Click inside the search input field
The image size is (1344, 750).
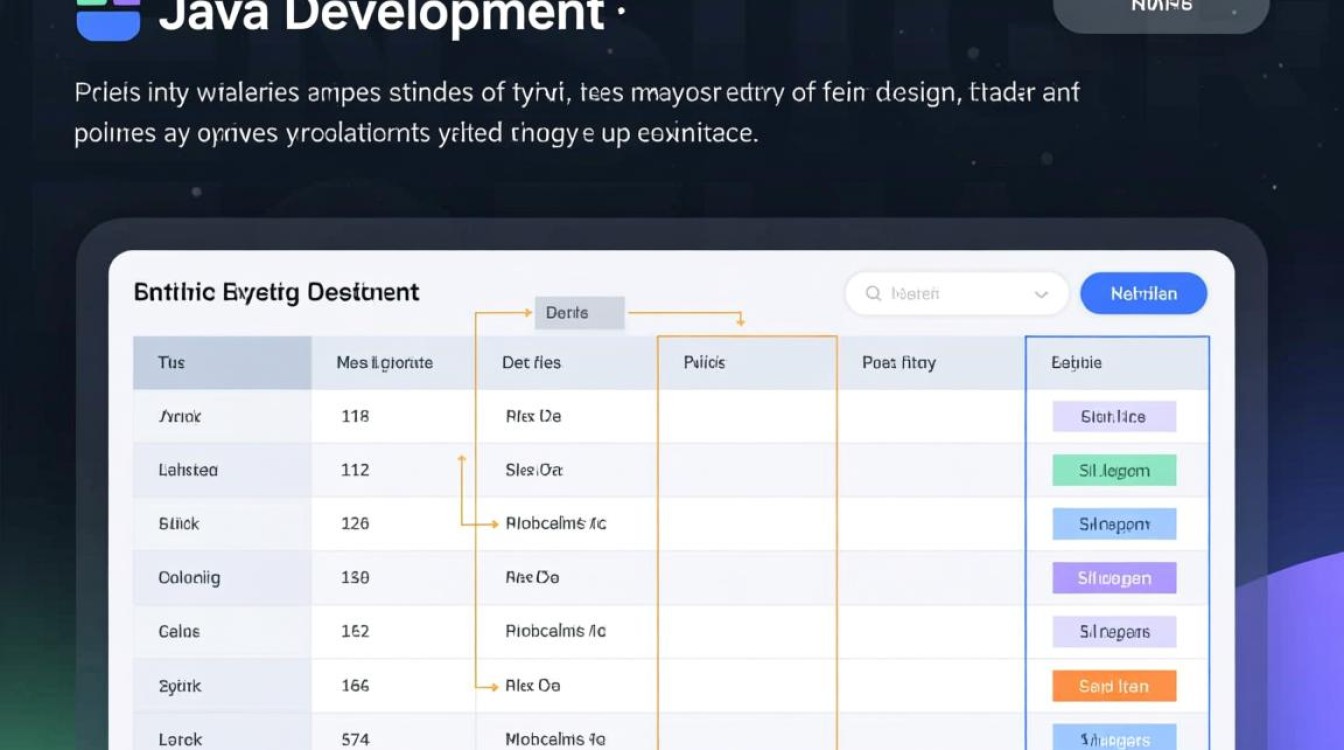(950, 294)
